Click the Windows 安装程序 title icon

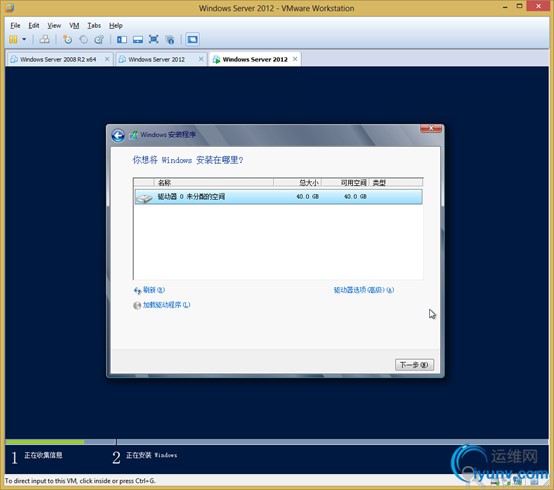(134, 135)
